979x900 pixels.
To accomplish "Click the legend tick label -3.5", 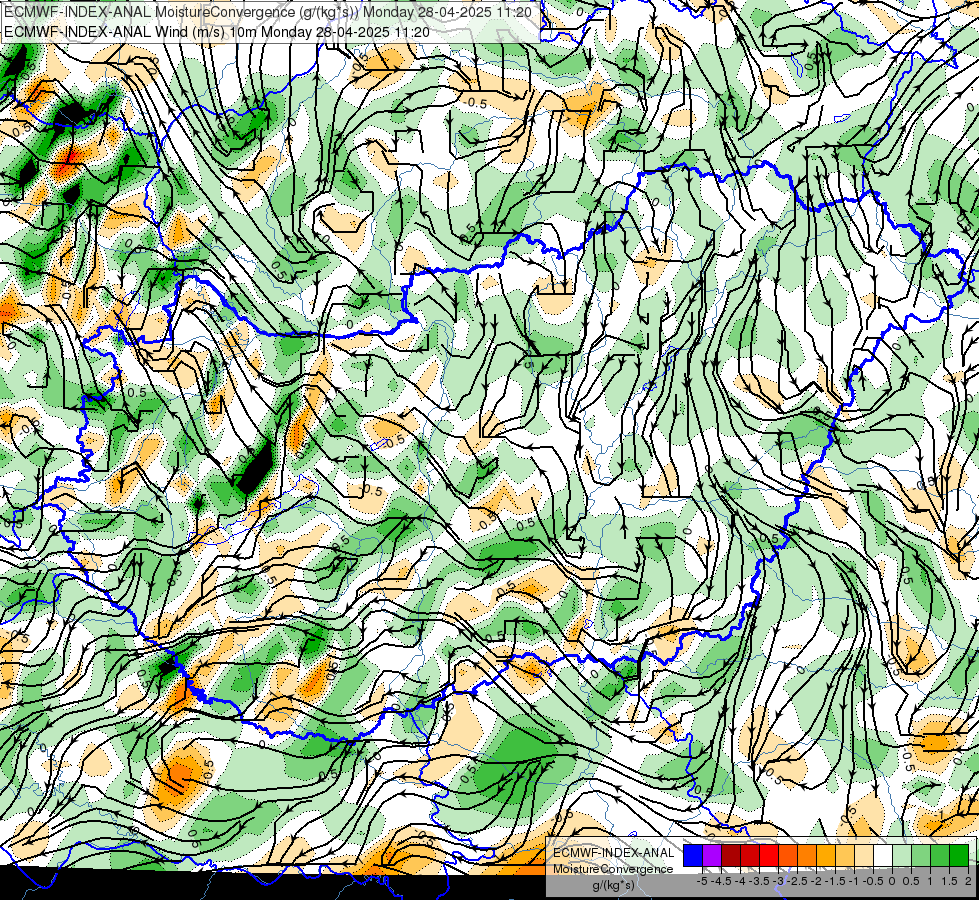I will 759,881.
